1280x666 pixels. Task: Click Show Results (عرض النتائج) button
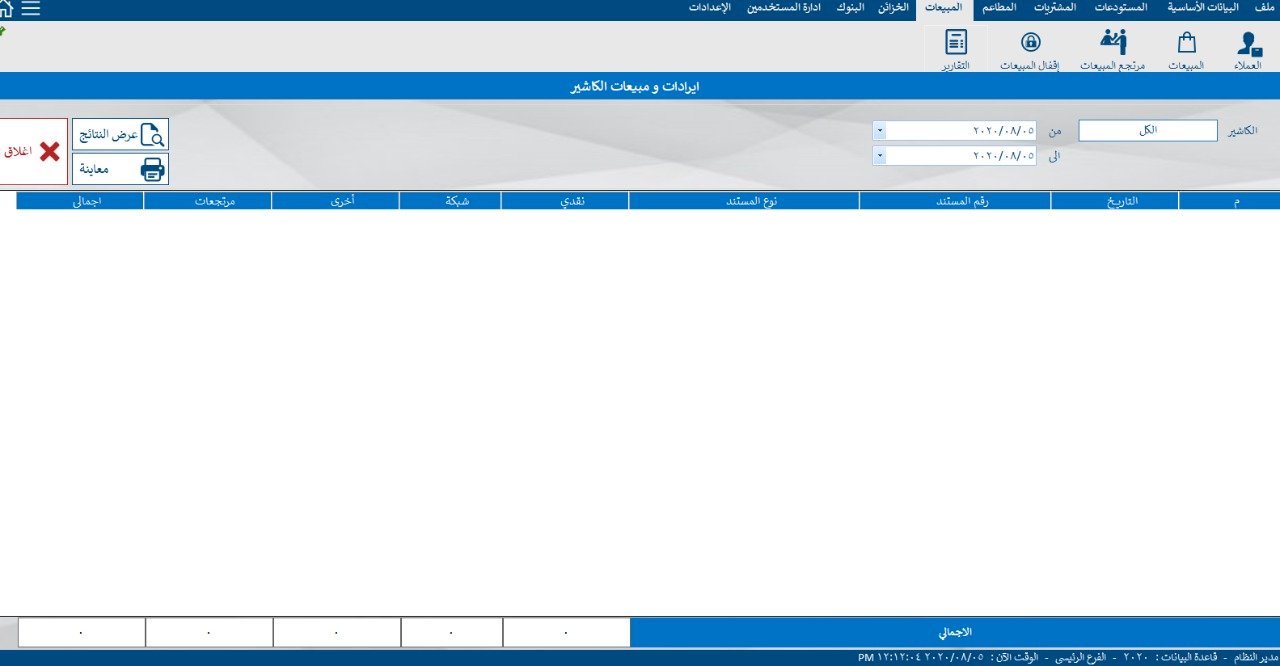pyautogui.click(x=120, y=134)
